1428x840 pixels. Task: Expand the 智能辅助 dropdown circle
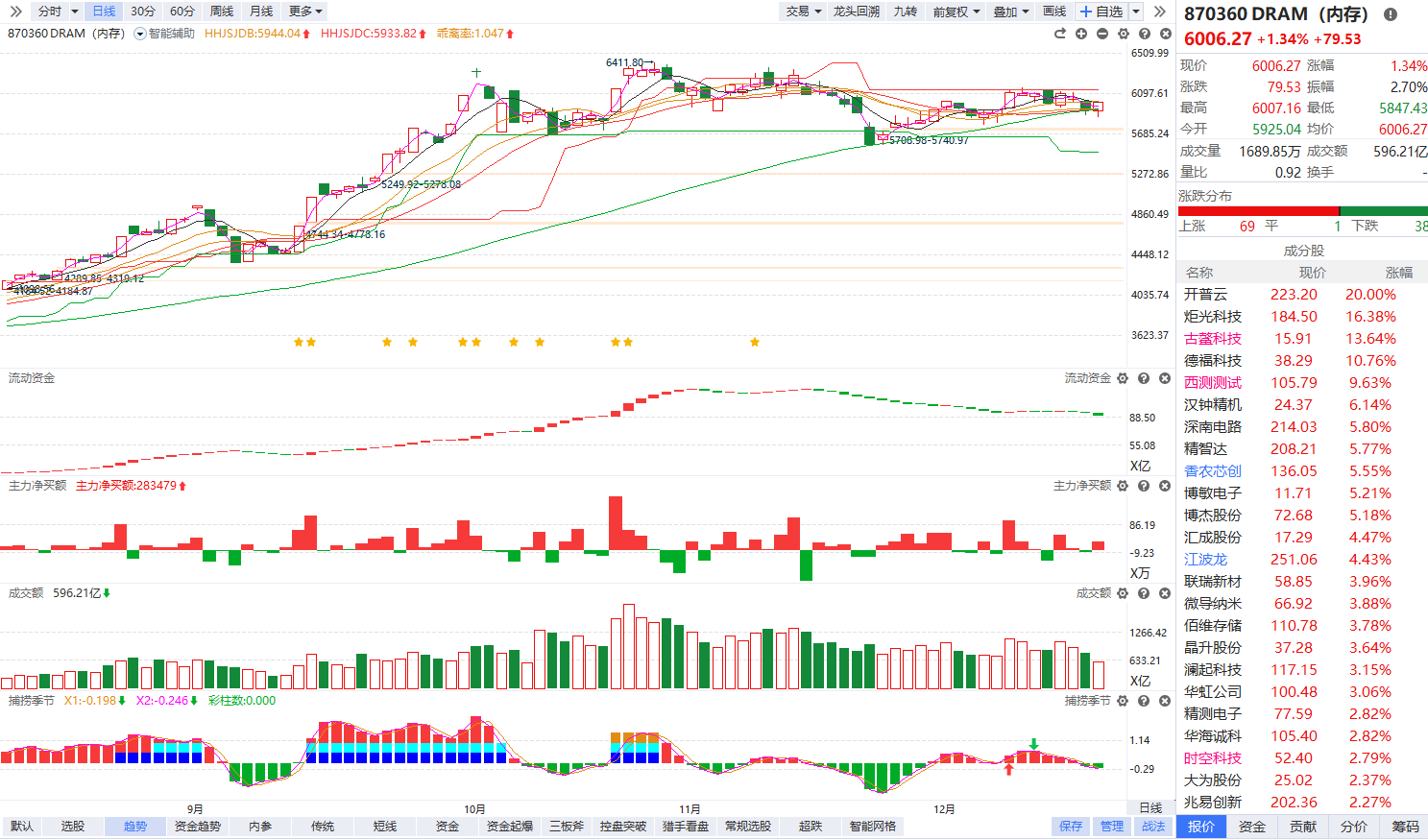pyautogui.click(x=140, y=34)
